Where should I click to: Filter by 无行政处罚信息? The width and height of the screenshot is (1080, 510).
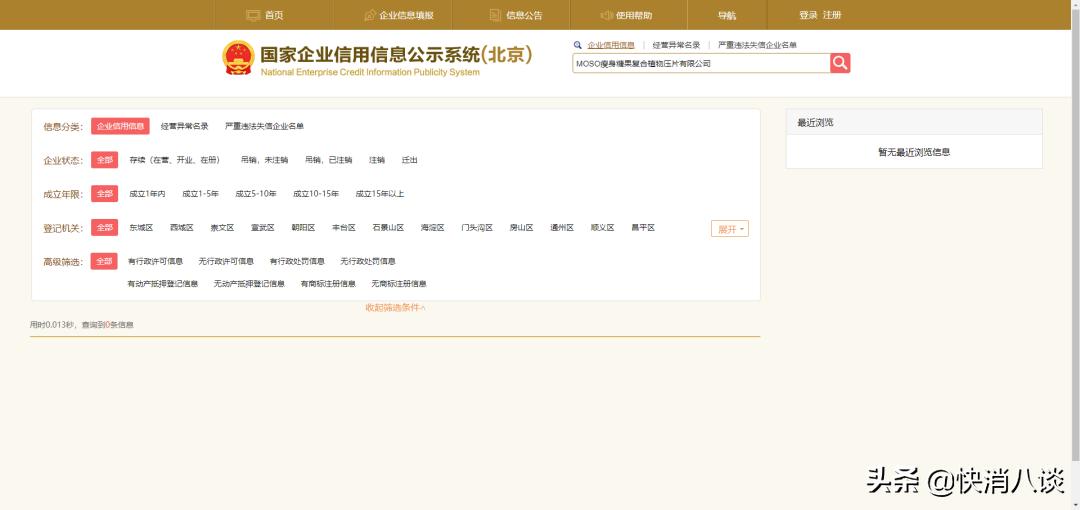[368, 261]
